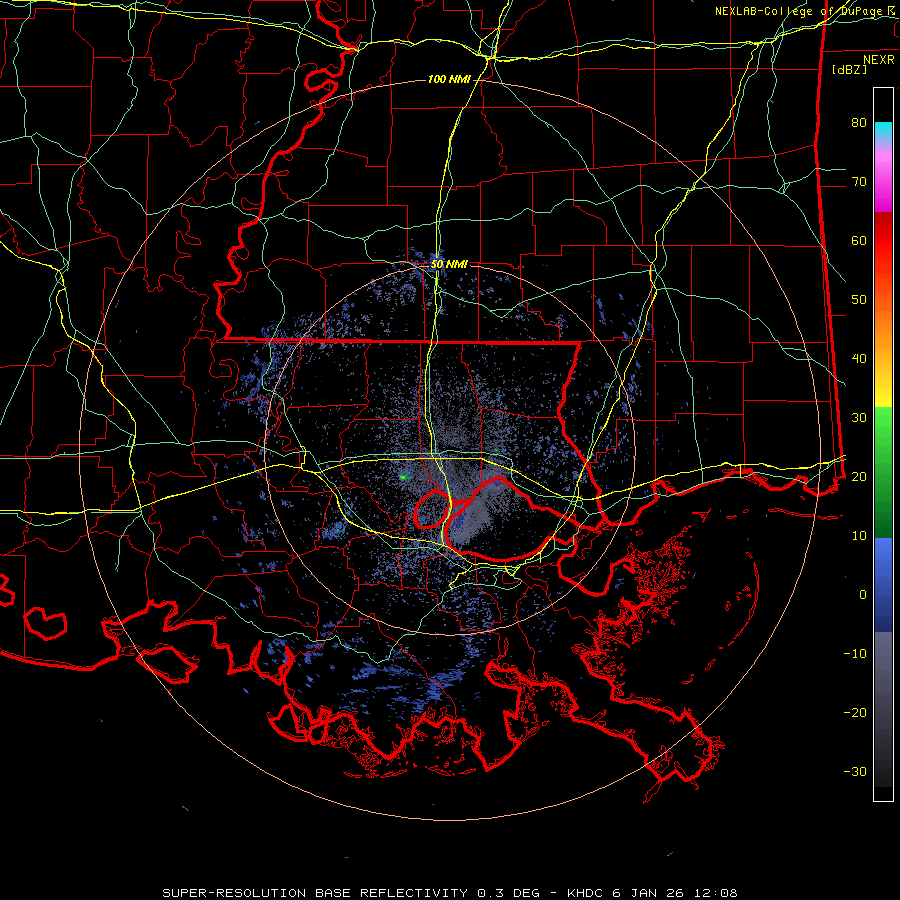Click the 70 value on dBZ scale
The image size is (900, 900).
pyautogui.click(x=859, y=181)
